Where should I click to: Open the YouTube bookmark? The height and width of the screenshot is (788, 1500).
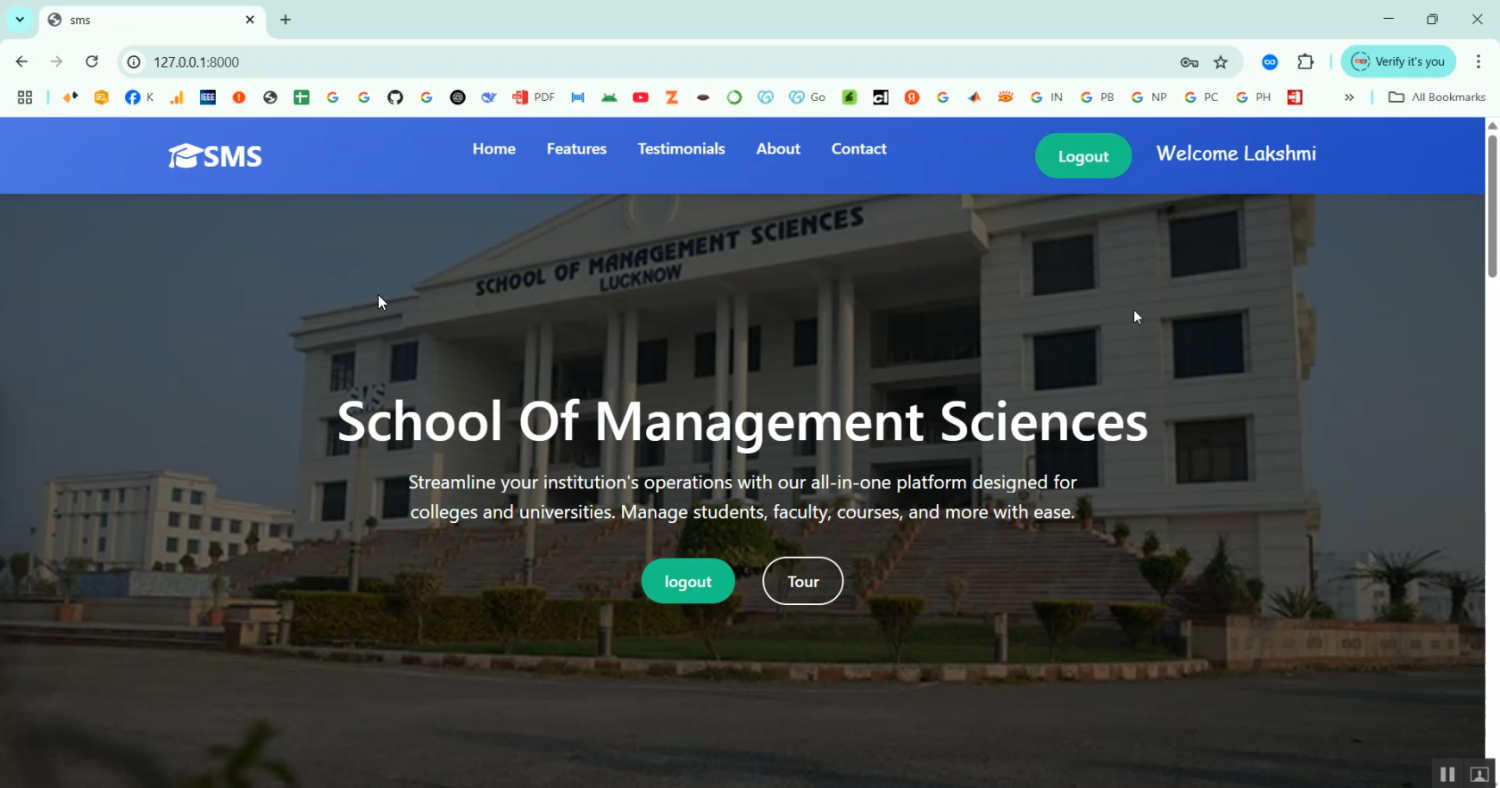(641, 97)
